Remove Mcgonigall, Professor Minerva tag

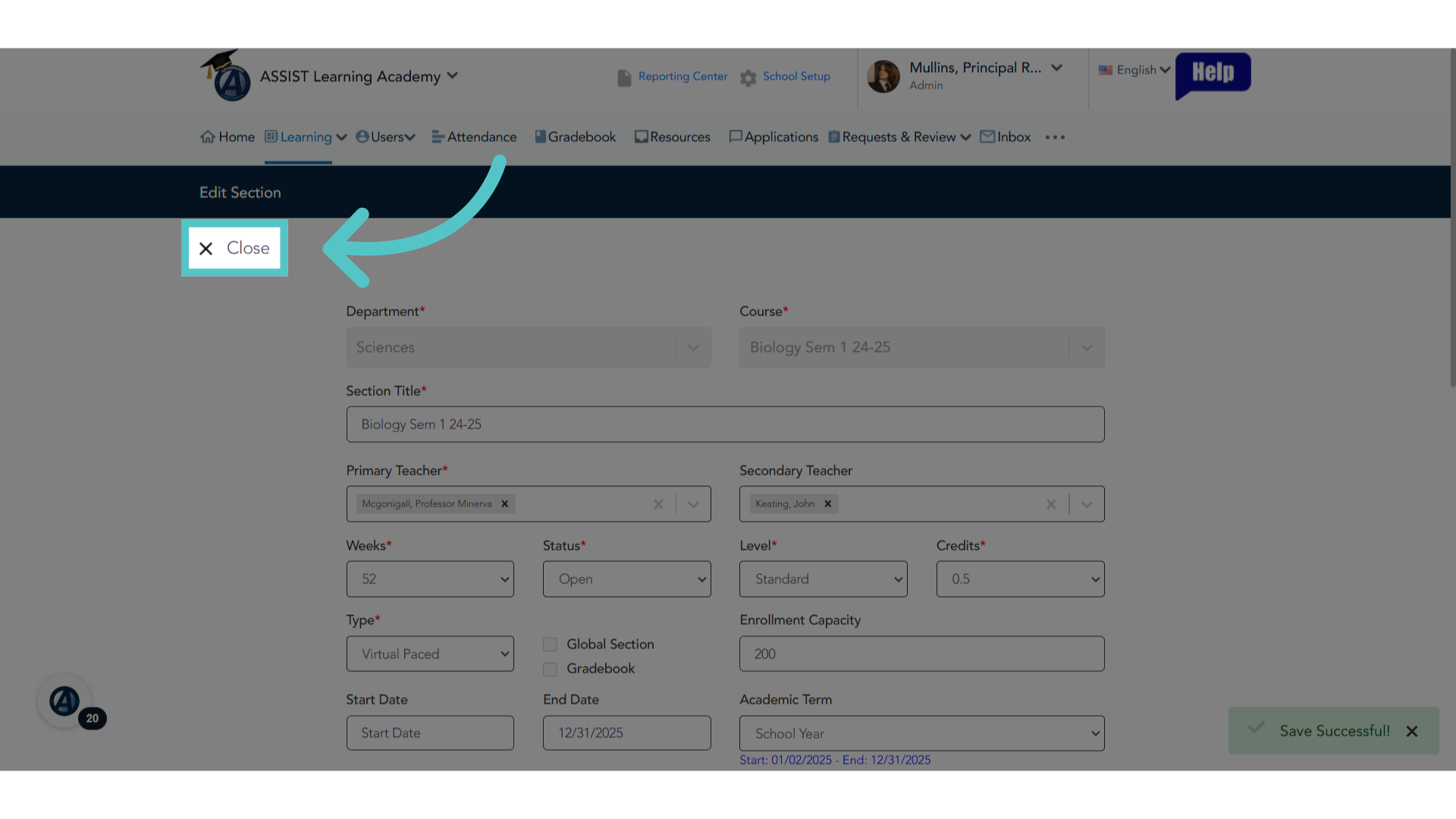[x=504, y=504]
